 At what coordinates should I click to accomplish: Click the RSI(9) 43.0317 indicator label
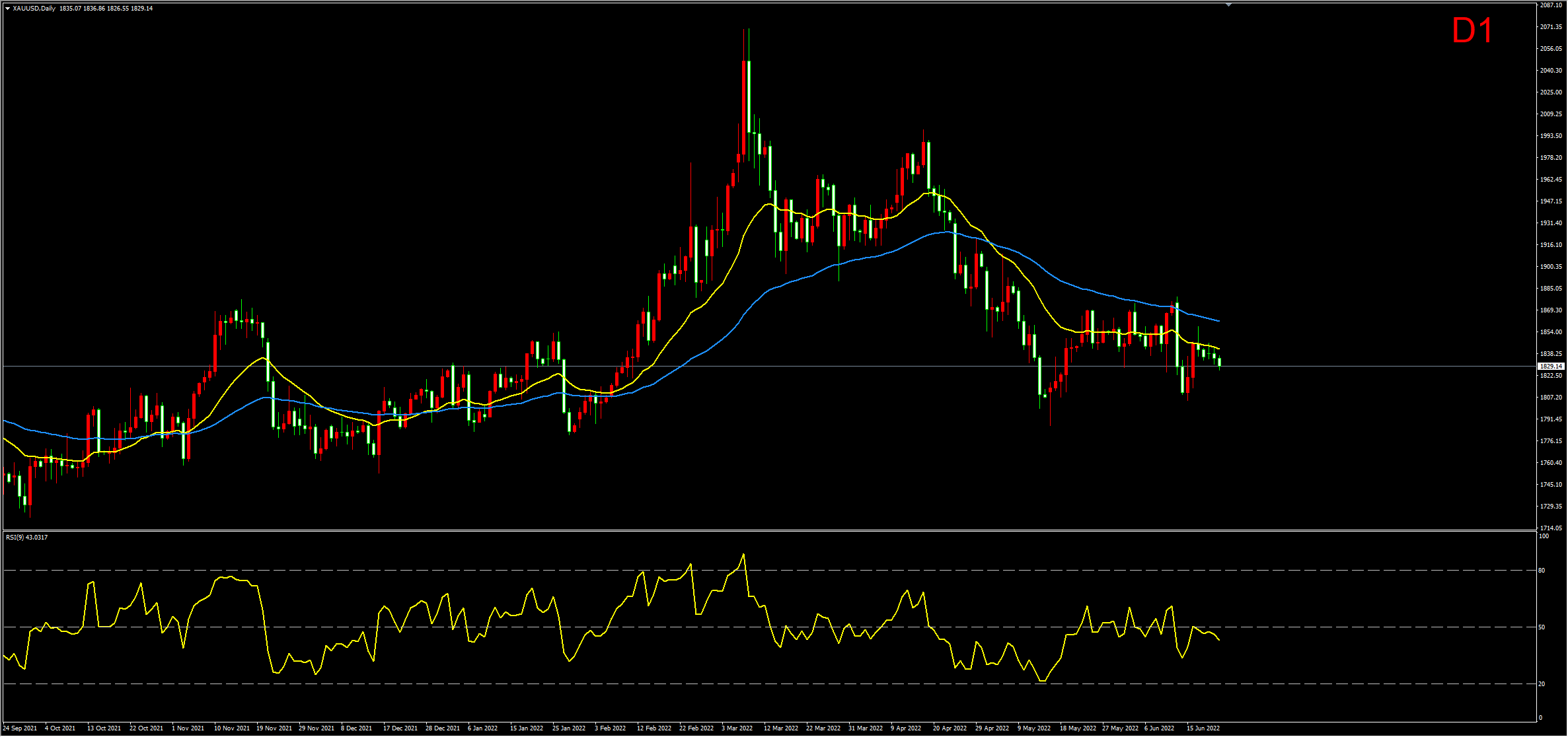[26, 537]
